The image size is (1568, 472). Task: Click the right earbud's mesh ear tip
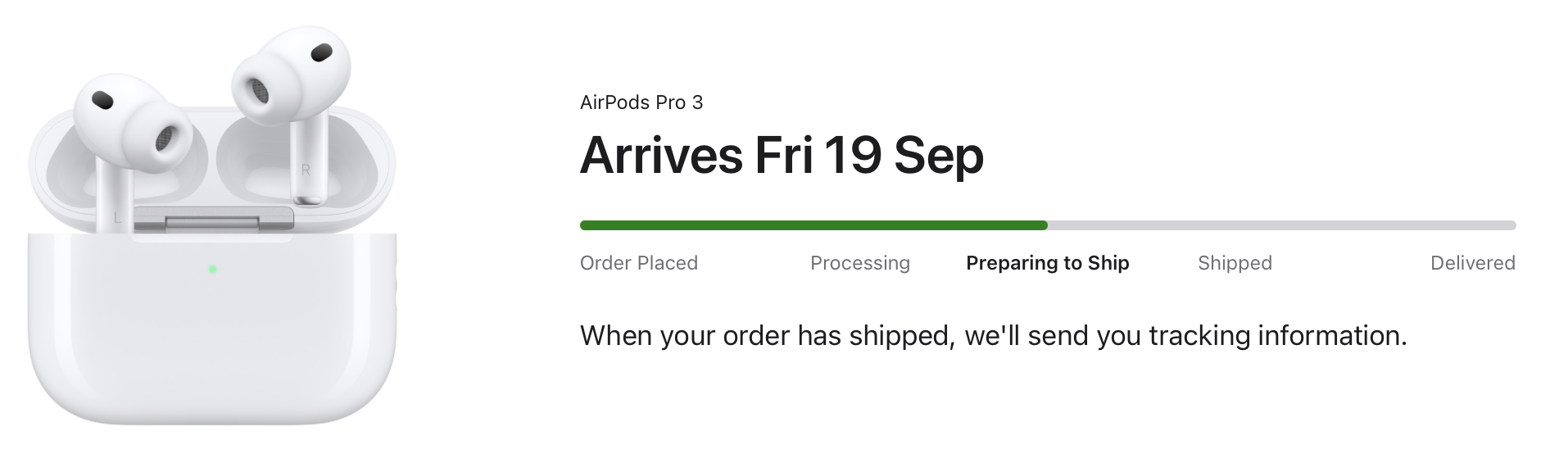(x=256, y=89)
